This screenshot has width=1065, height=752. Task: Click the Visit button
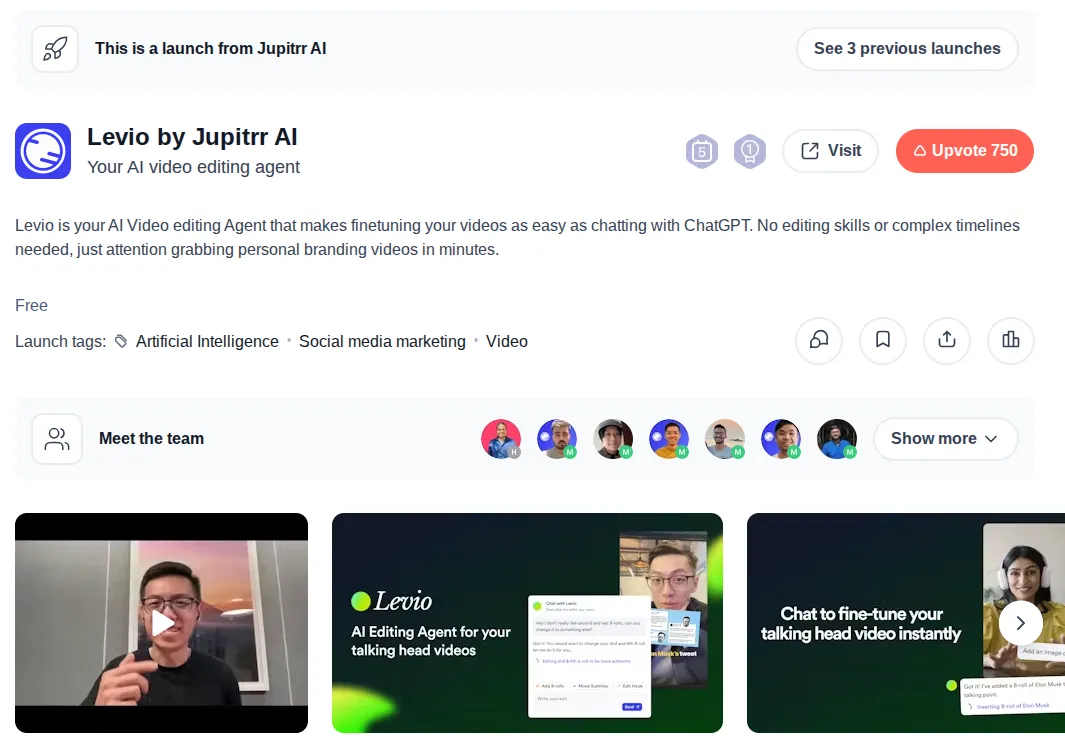tap(830, 150)
